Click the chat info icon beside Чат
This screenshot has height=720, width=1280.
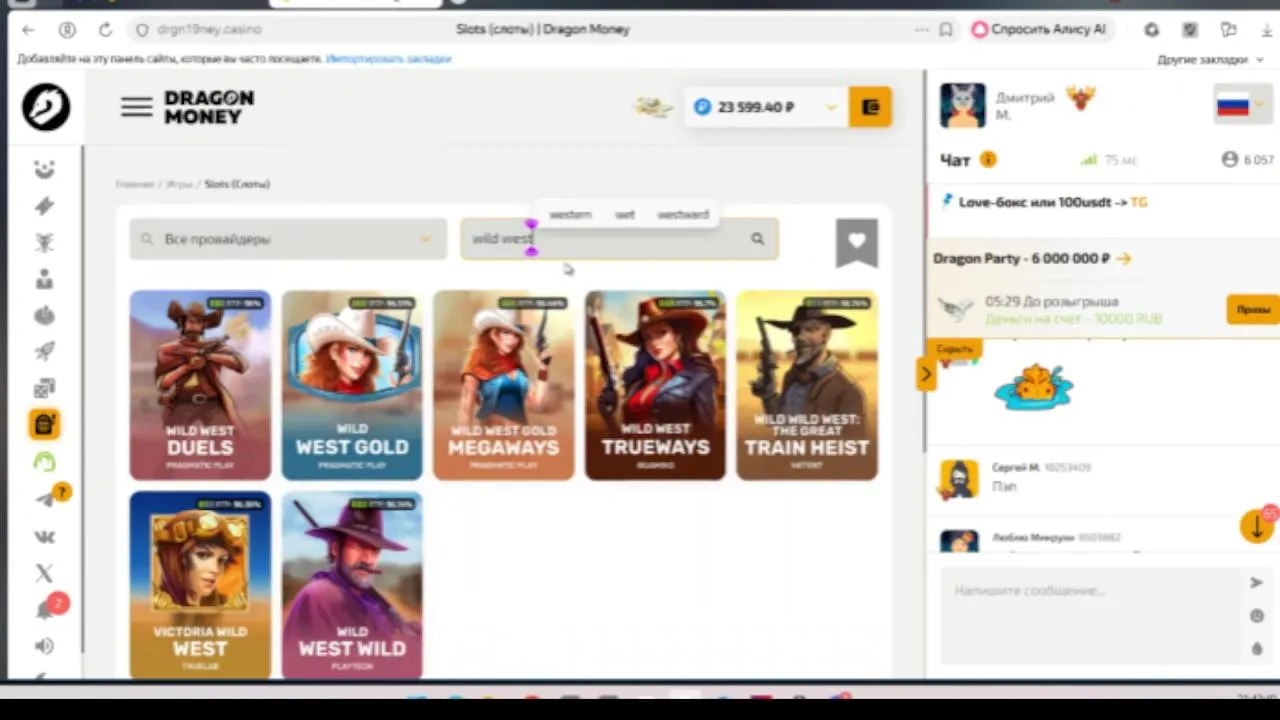(988, 160)
